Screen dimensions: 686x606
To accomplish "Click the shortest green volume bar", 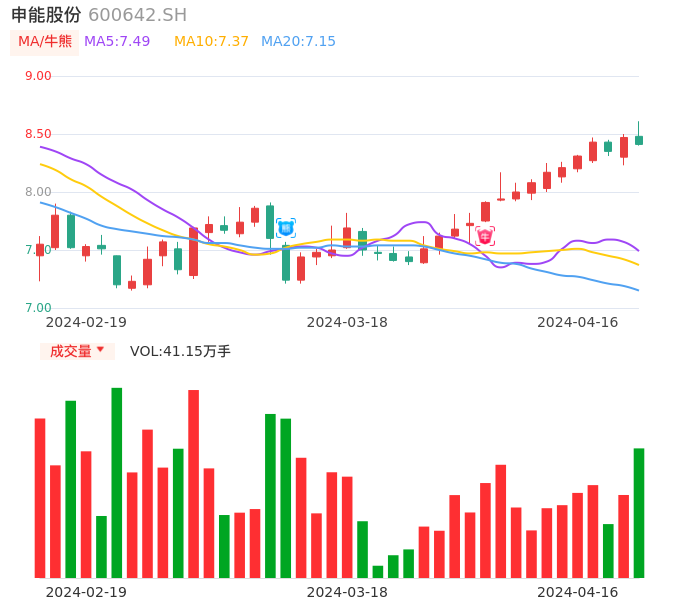I will click(378, 571).
